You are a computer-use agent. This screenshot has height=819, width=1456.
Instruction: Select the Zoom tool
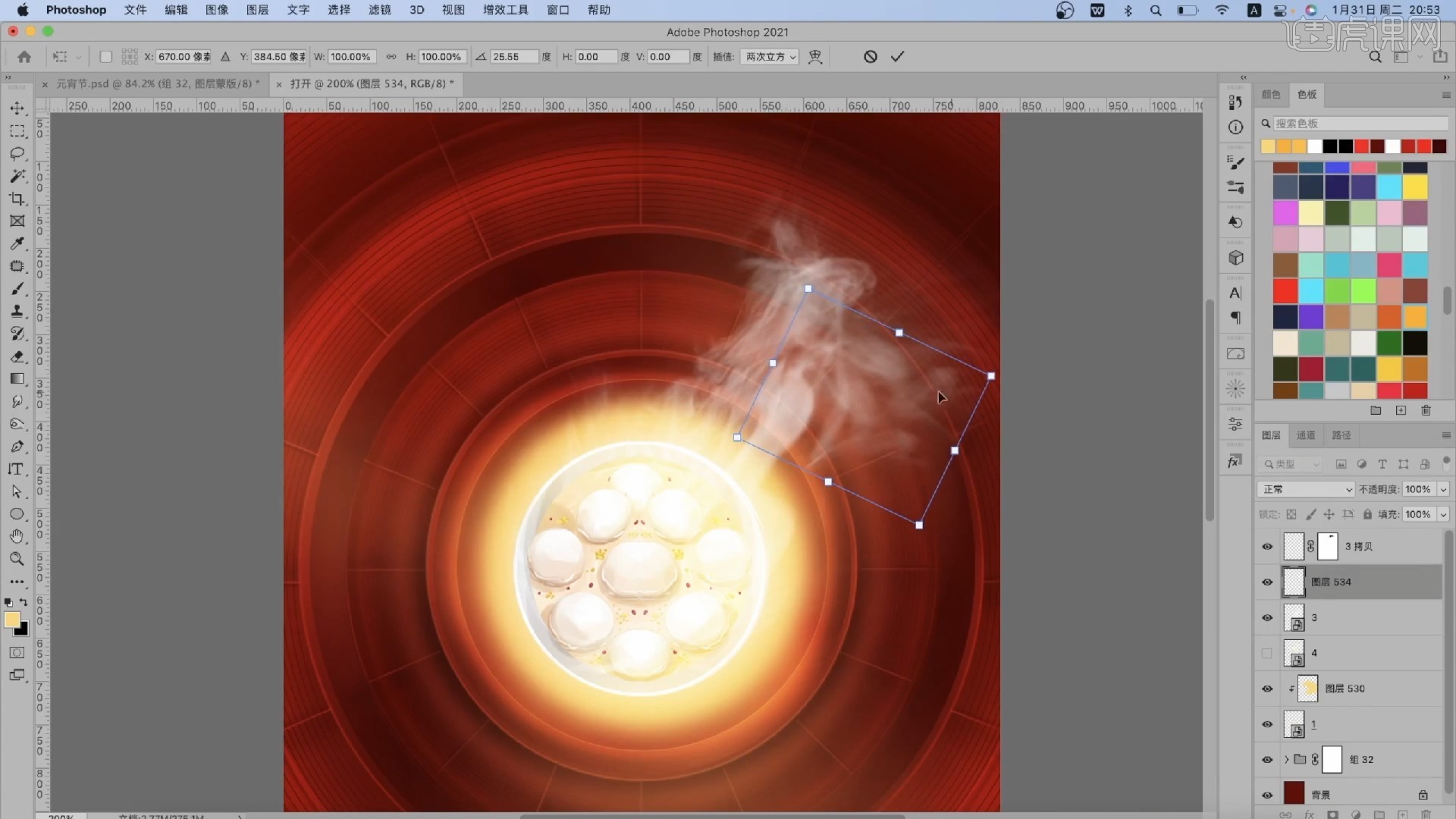tap(17, 559)
